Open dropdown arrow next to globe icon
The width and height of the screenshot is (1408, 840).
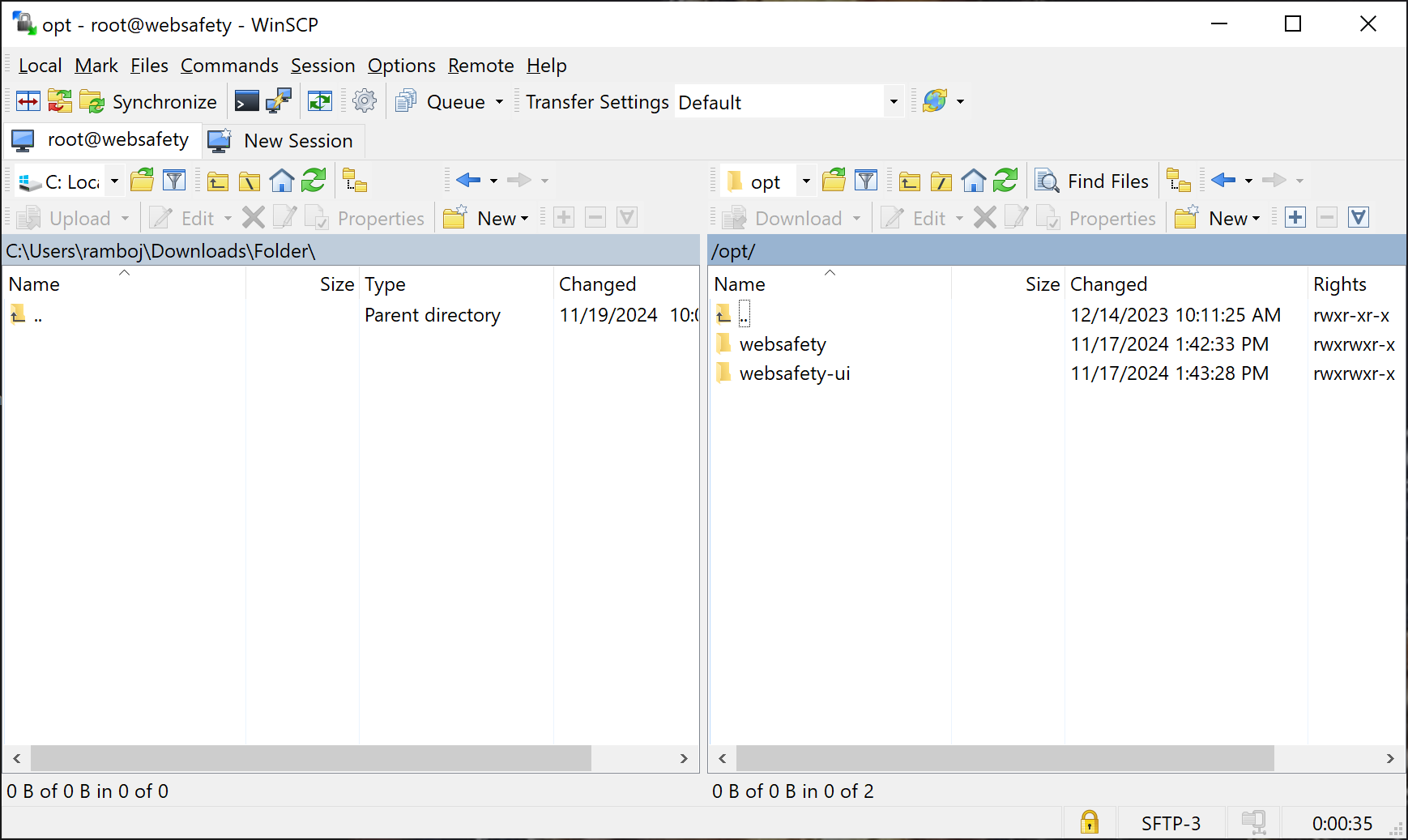960,101
